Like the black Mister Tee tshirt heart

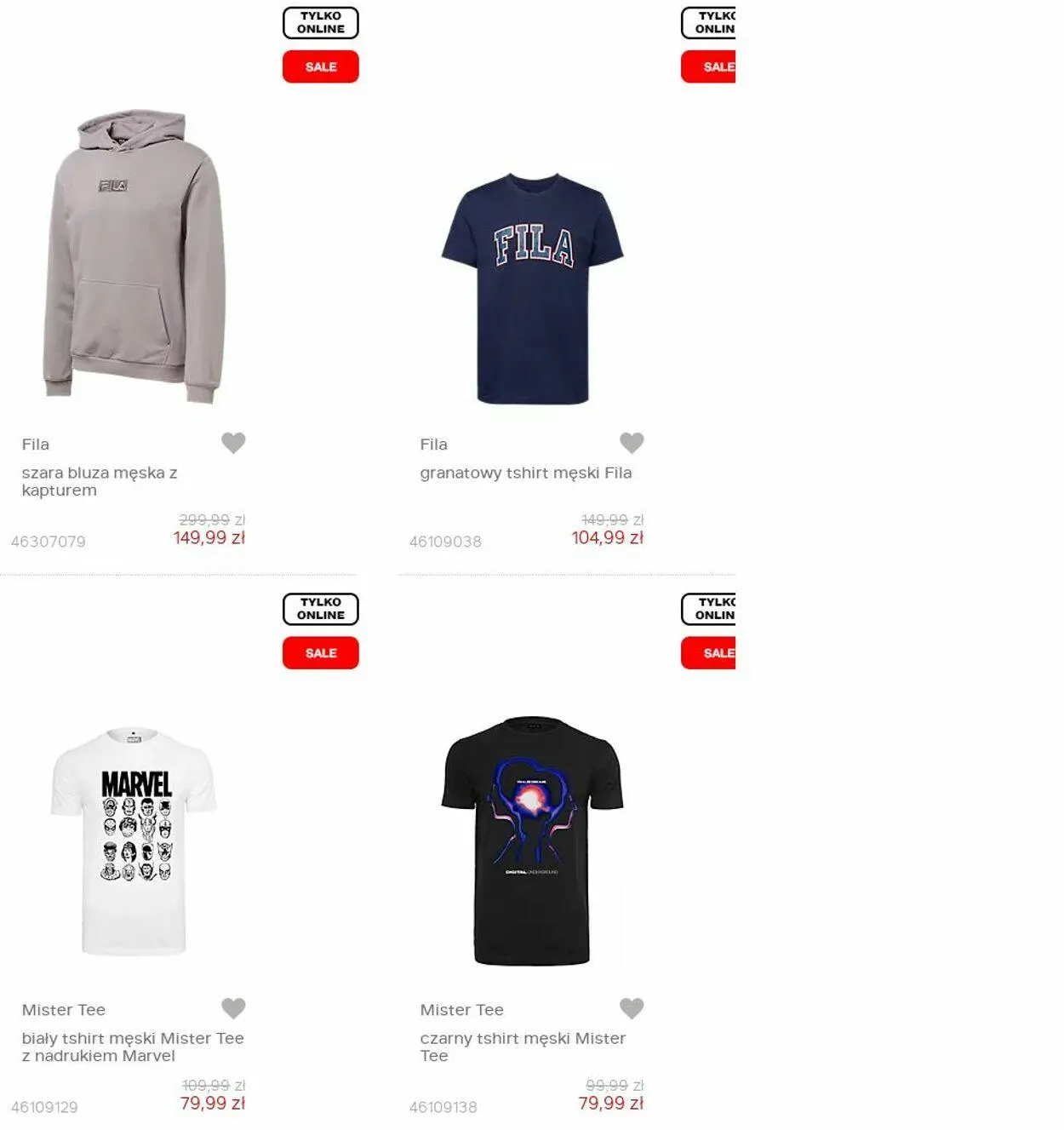click(632, 1008)
